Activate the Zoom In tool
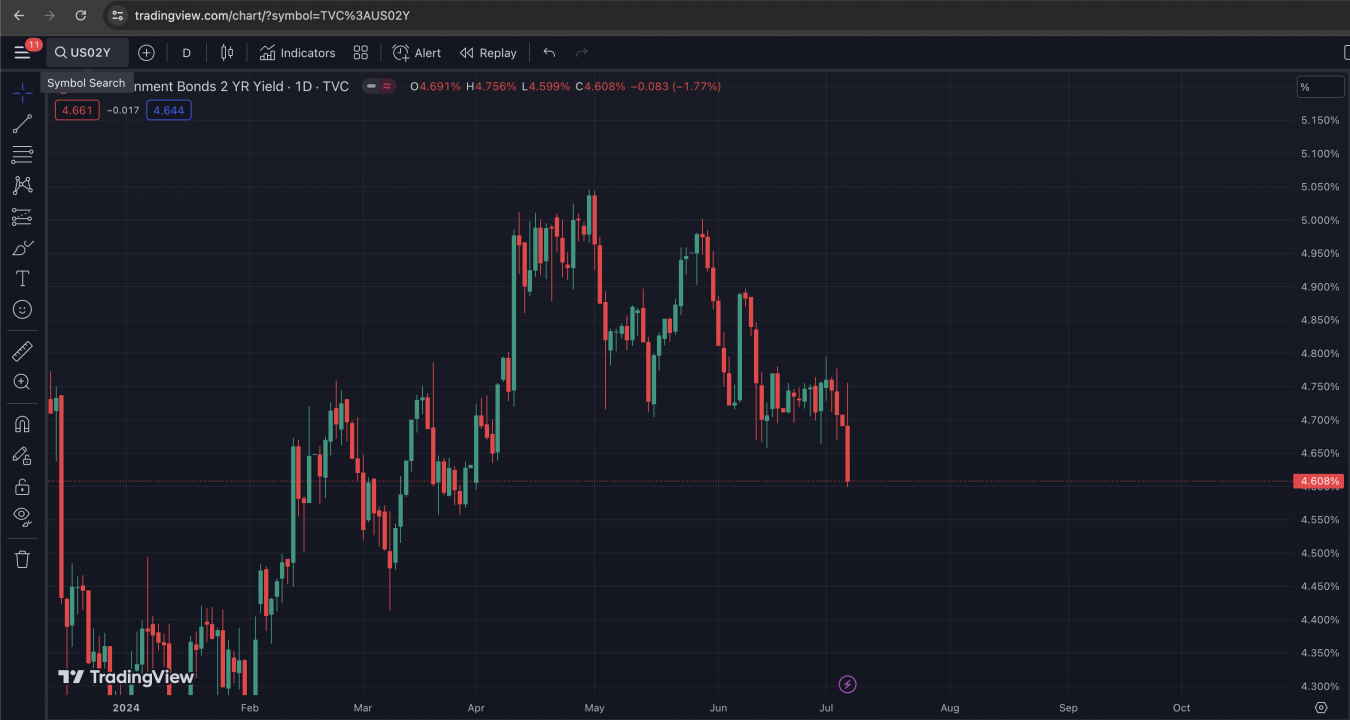The width and height of the screenshot is (1350, 720). 22,382
